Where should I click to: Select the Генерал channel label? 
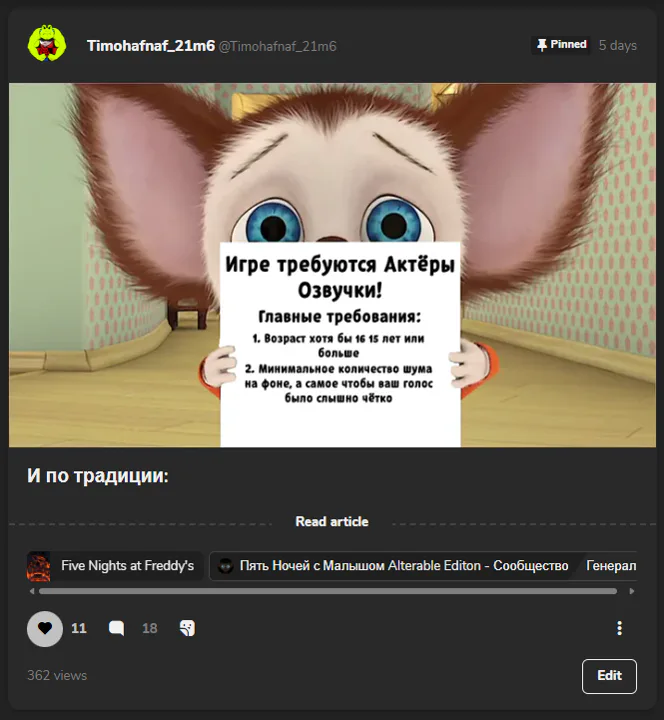click(611, 566)
